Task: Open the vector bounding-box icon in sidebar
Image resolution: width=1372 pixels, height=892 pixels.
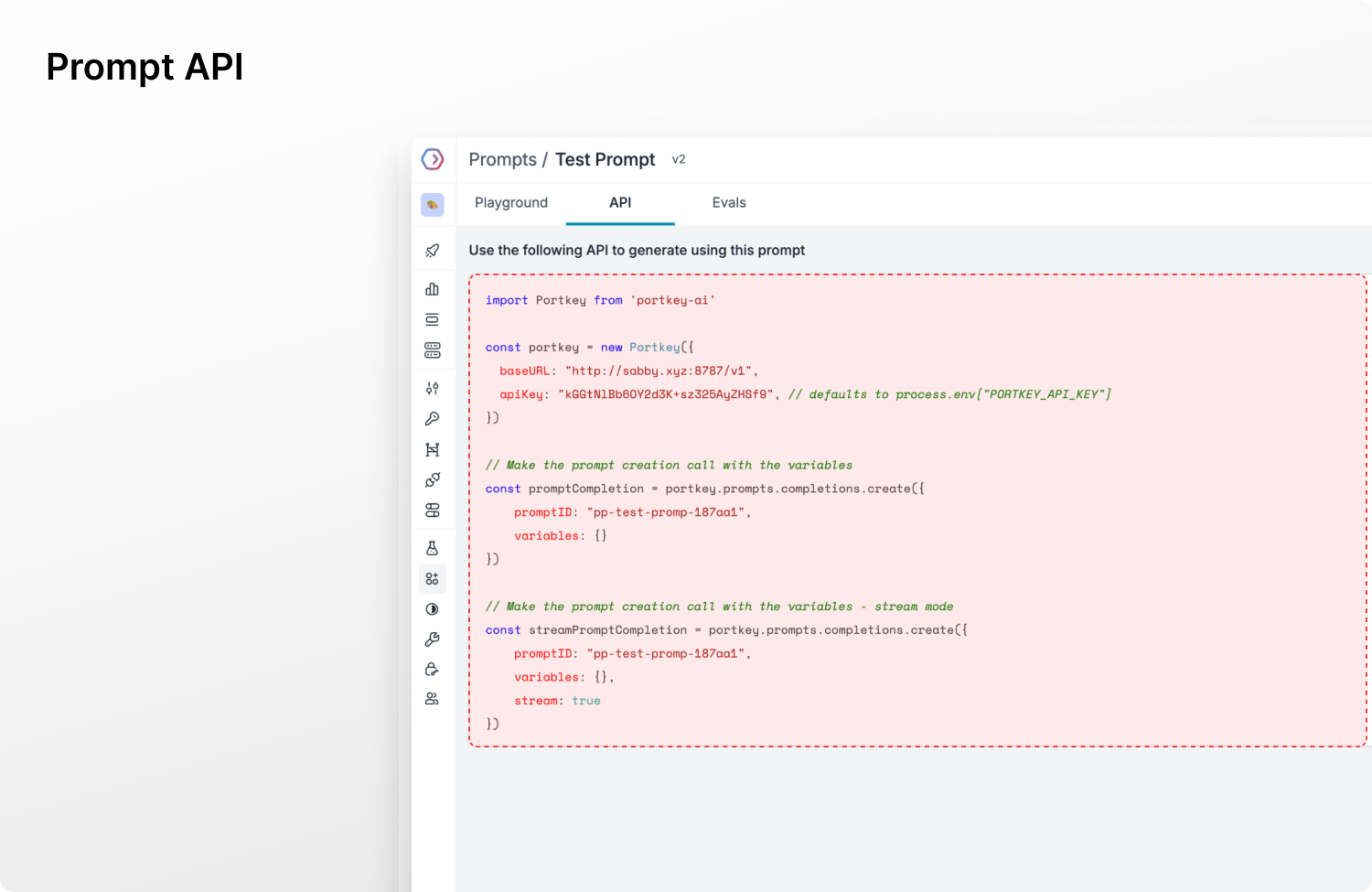Action: click(x=433, y=449)
